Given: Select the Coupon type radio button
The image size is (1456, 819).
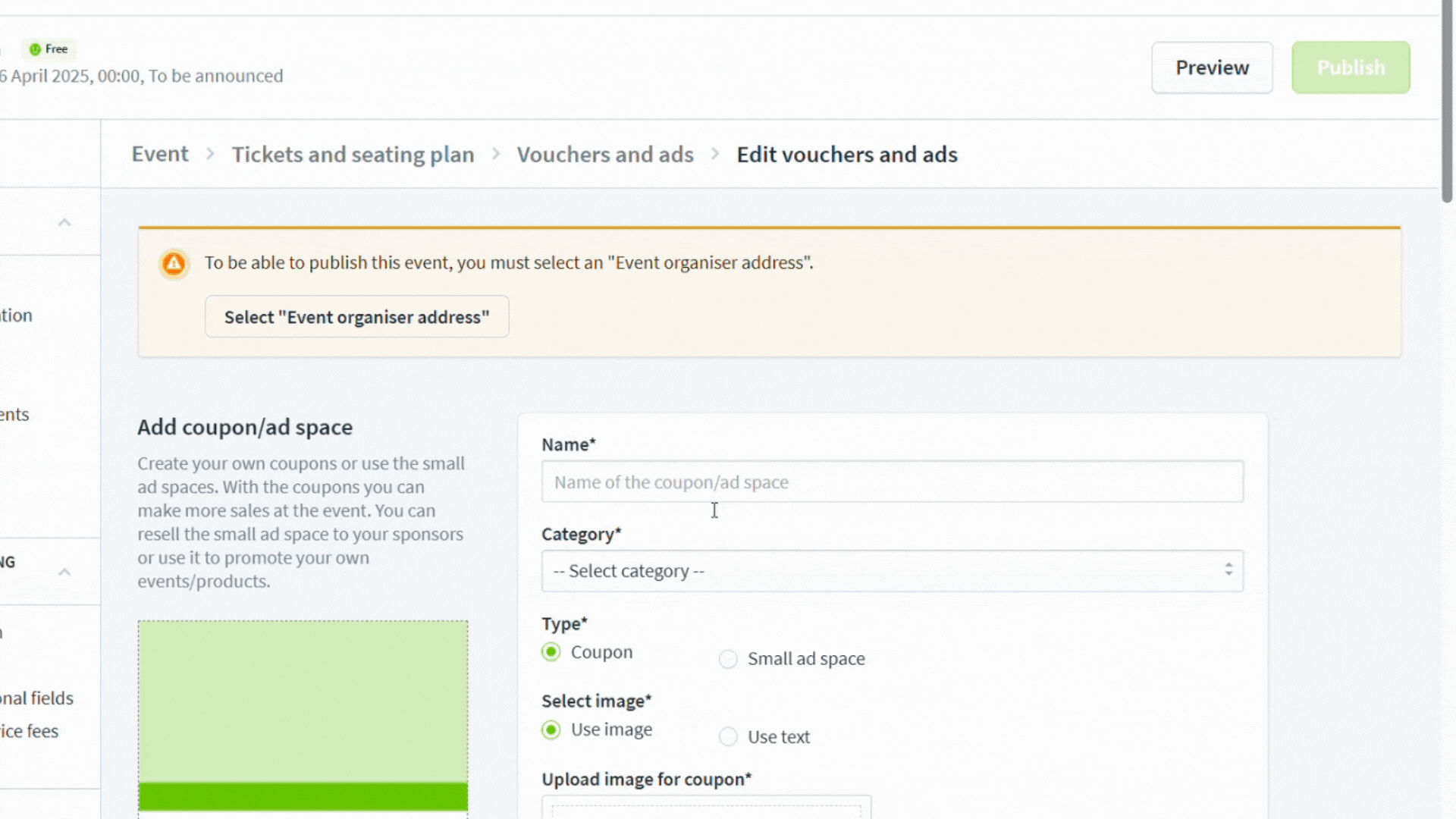Looking at the screenshot, I should tap(551, 652).
